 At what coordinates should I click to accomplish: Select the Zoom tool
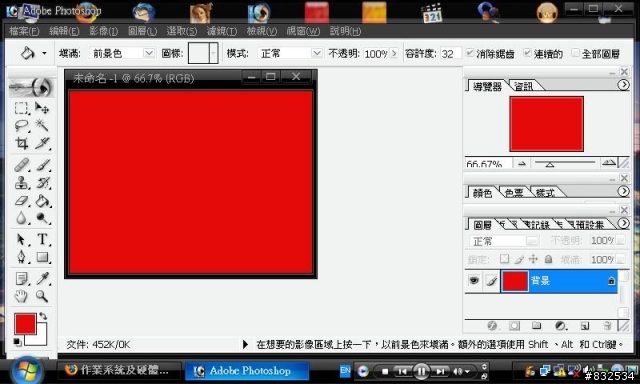click(42, 296)
